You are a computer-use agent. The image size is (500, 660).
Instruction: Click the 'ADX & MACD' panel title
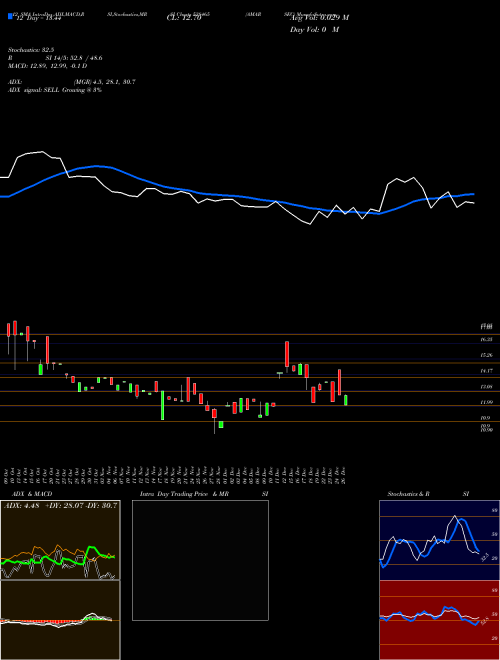click(32, 494)
